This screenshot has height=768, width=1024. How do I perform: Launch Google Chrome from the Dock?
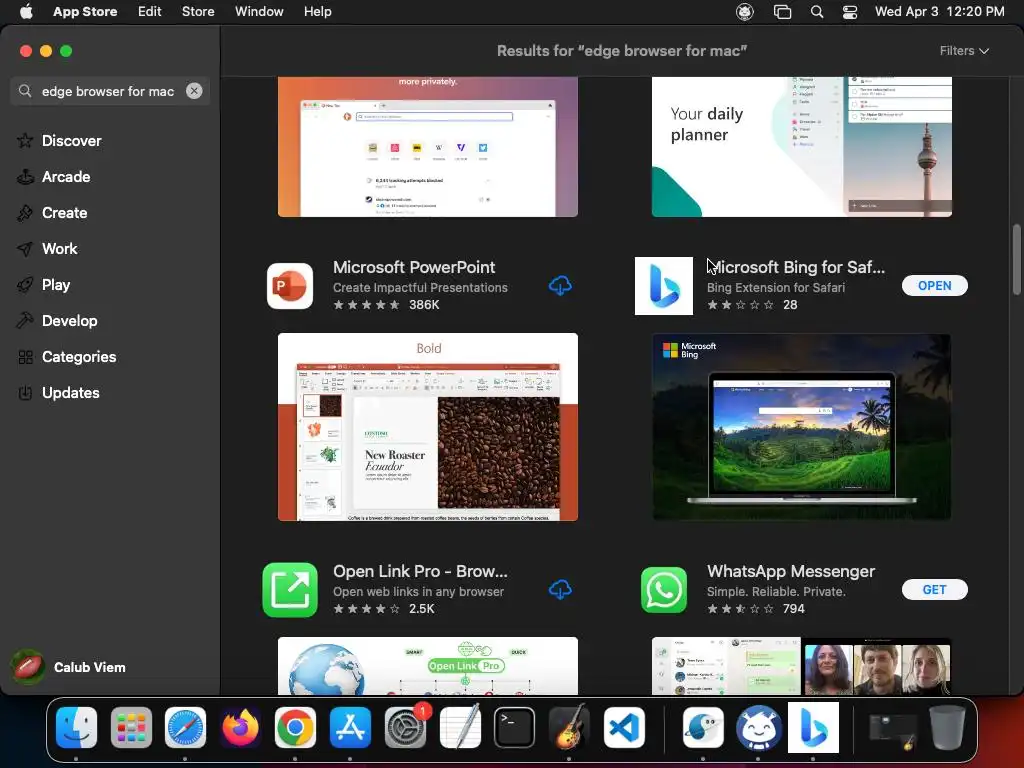tap(295, 728)
